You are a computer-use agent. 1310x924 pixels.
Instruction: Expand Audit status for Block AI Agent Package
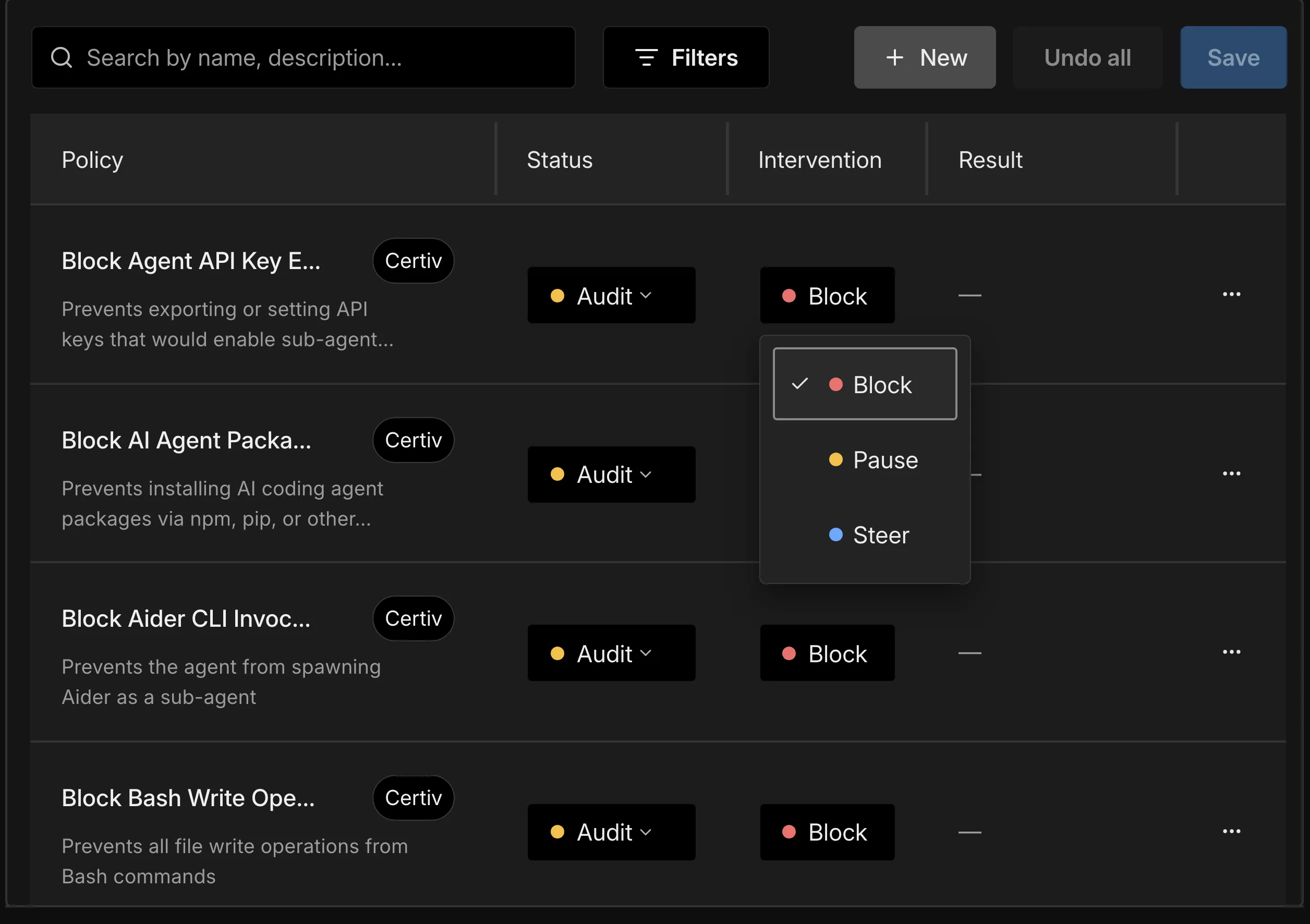pos(611,475)
